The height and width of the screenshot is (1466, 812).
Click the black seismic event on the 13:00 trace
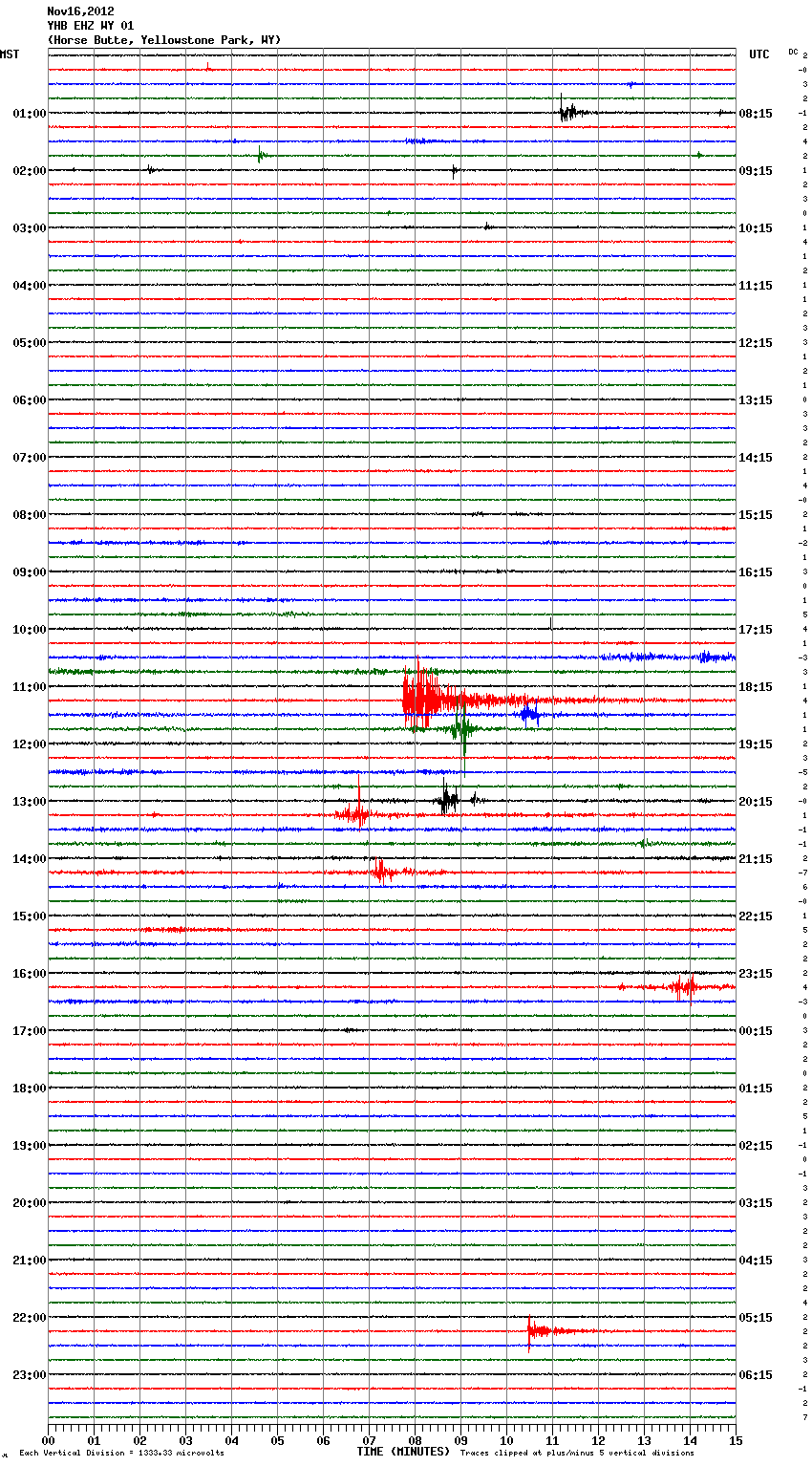click(x=448, y=799)
